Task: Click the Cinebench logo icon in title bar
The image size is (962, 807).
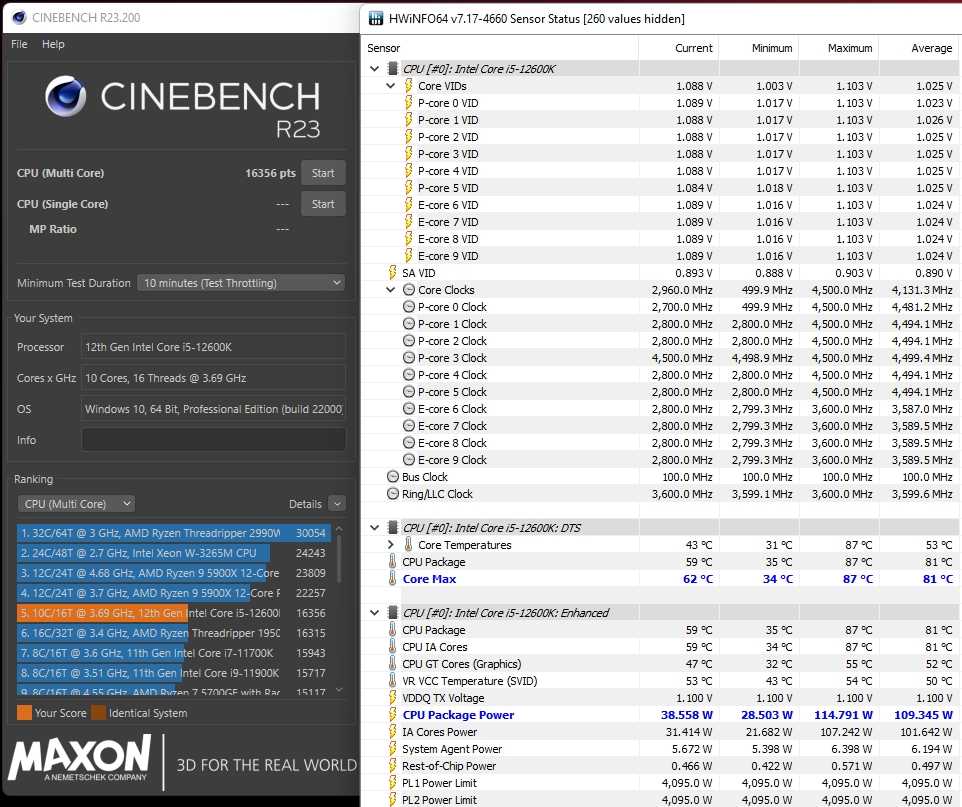Action: [17, 17]
